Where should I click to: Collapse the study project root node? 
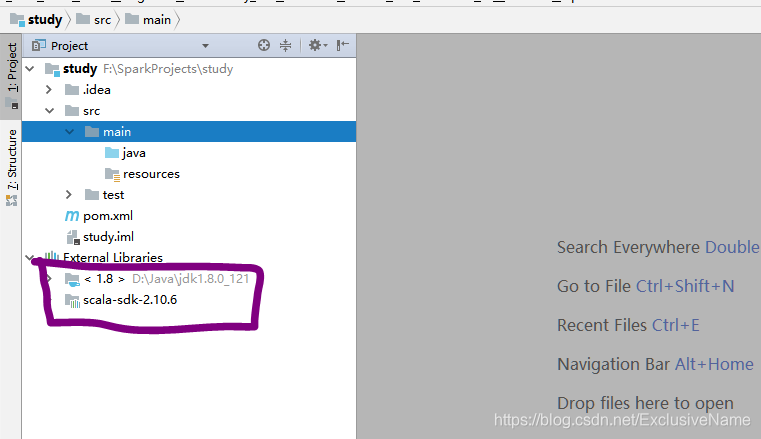coord(30,69)
